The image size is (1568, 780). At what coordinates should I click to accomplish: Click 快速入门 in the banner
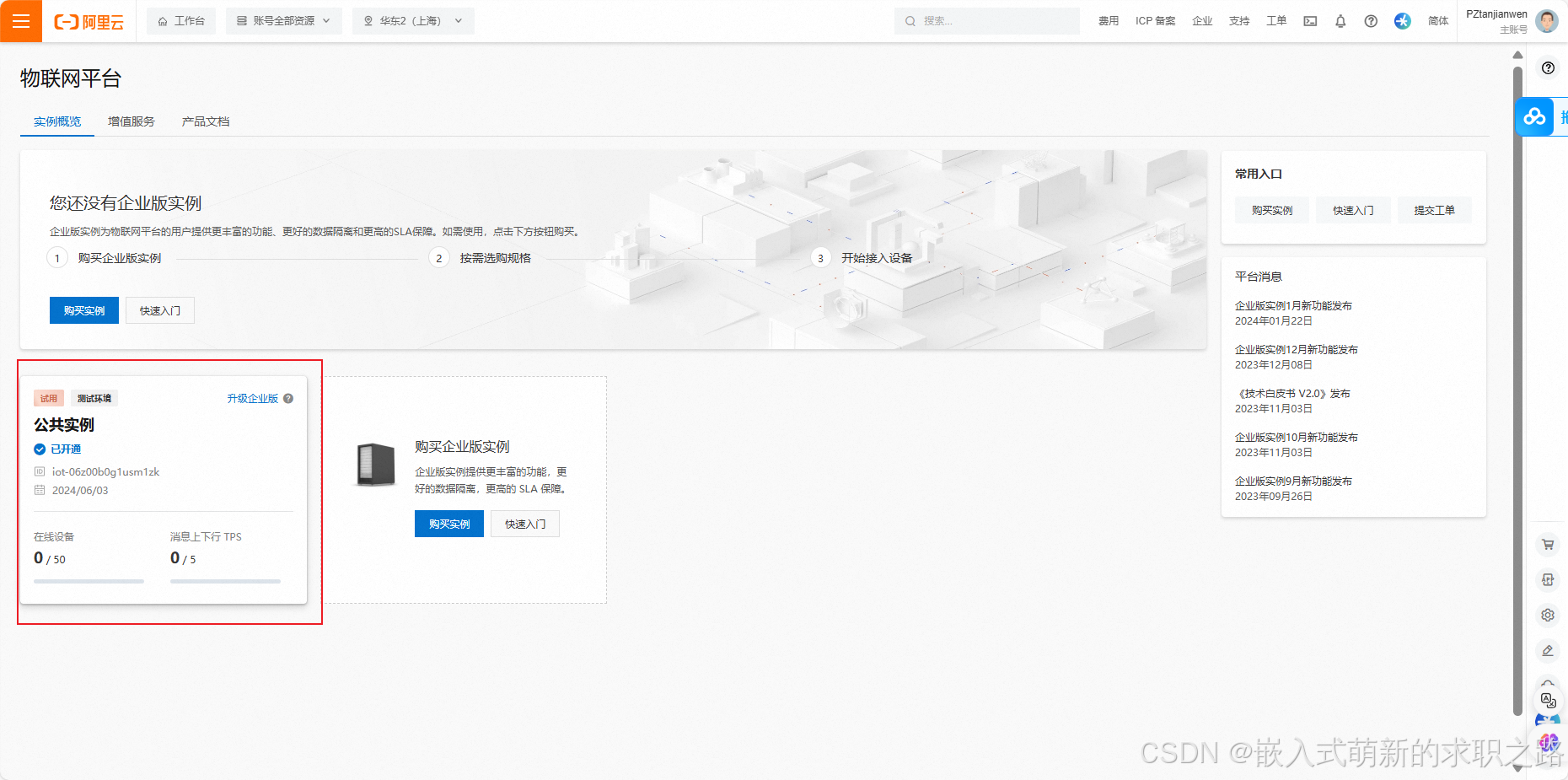click(160, 310)
